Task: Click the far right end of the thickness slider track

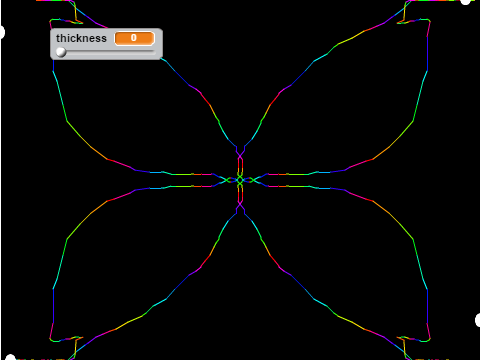Action: pos(154,52)
